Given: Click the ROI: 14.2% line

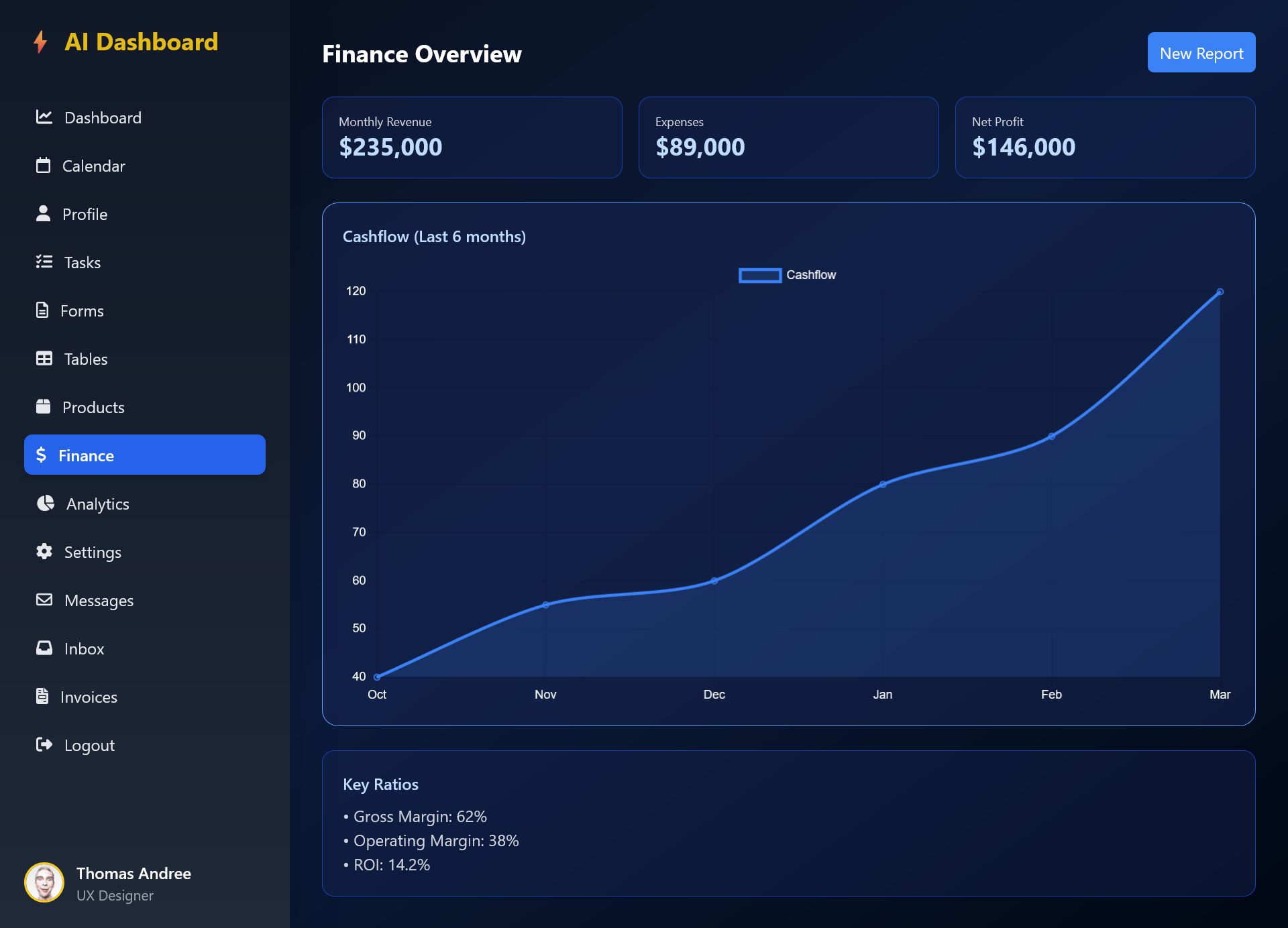Looking at the screenshot, I should click(x=387, y=865).
